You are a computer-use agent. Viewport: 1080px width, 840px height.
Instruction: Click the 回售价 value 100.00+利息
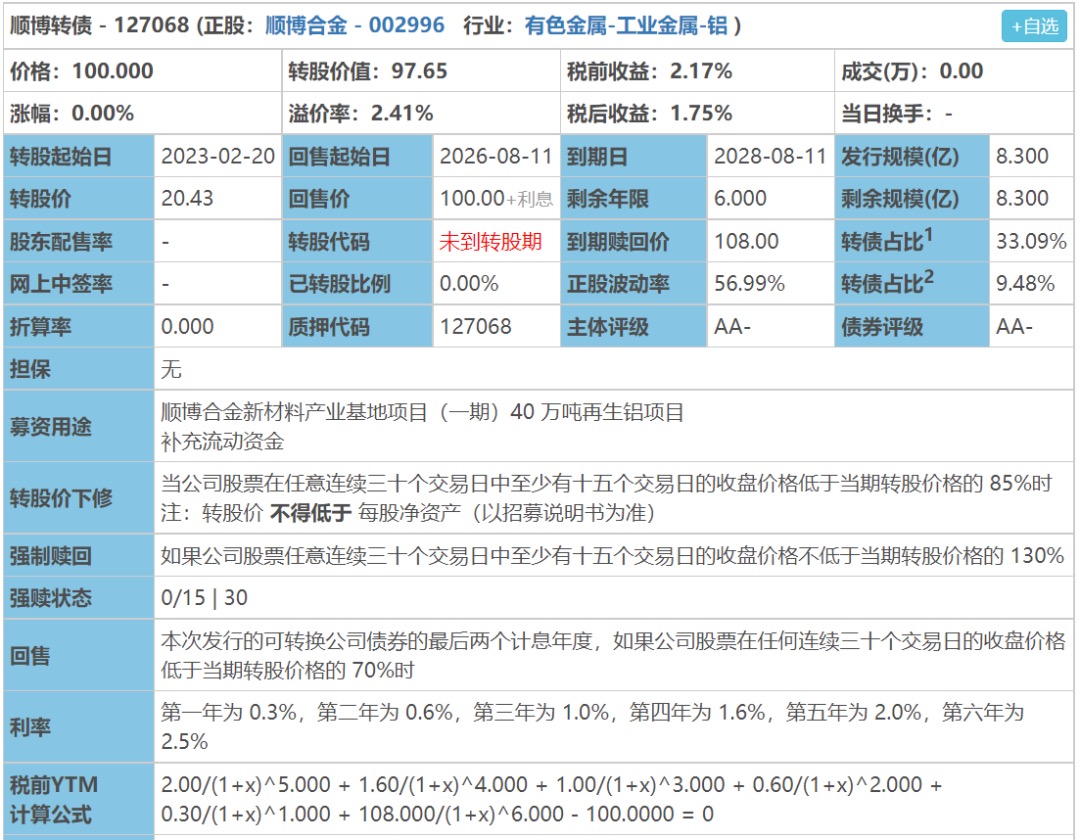(496, 199)
